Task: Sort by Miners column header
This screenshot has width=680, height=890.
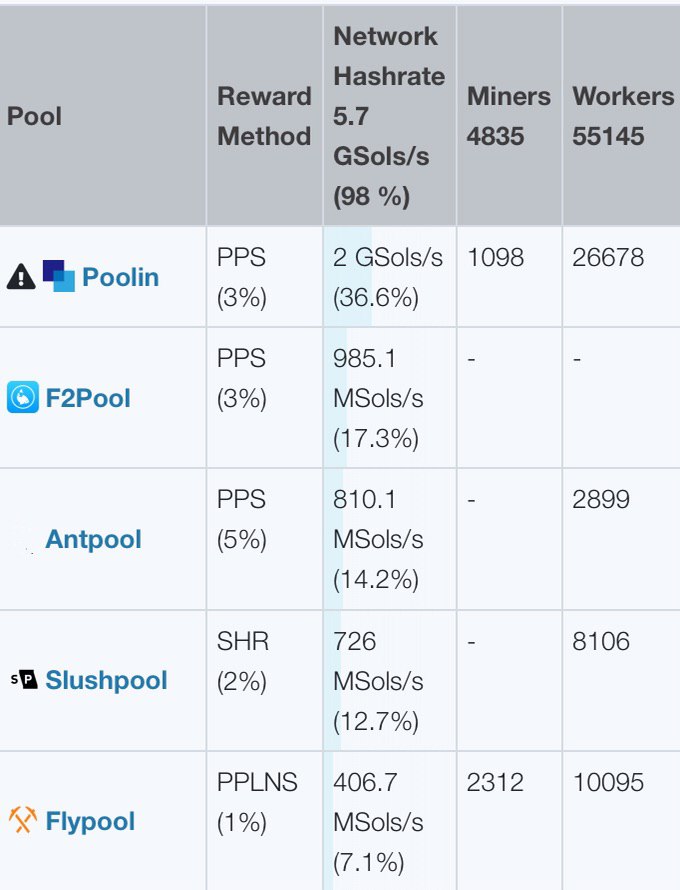Action: (508, 116)
